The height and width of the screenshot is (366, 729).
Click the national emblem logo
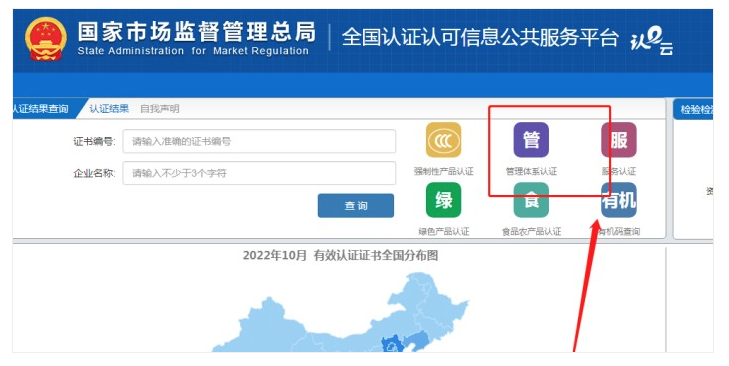click(46, 40)
